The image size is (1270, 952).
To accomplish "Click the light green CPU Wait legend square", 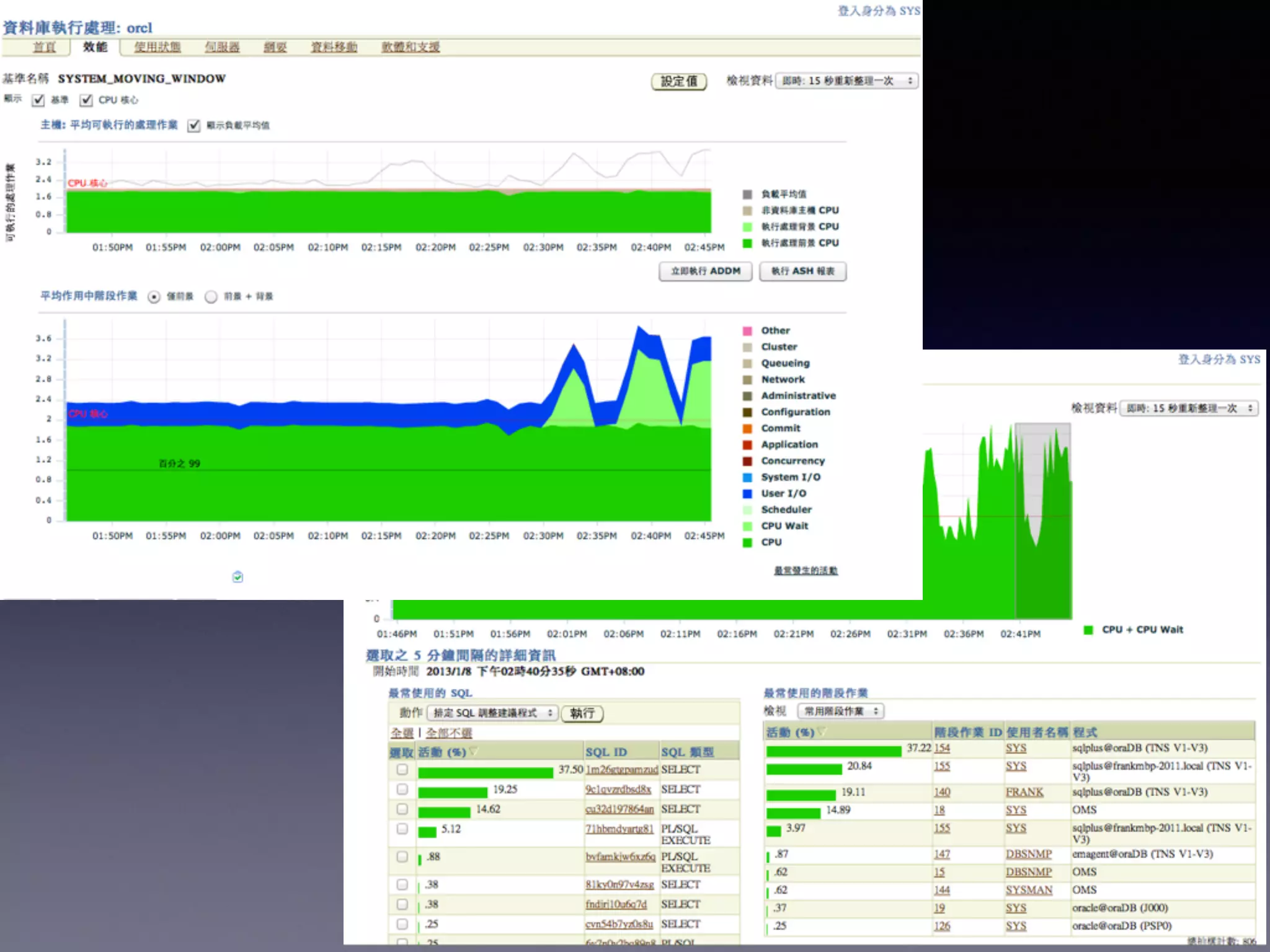I will [x=747, y=526].
